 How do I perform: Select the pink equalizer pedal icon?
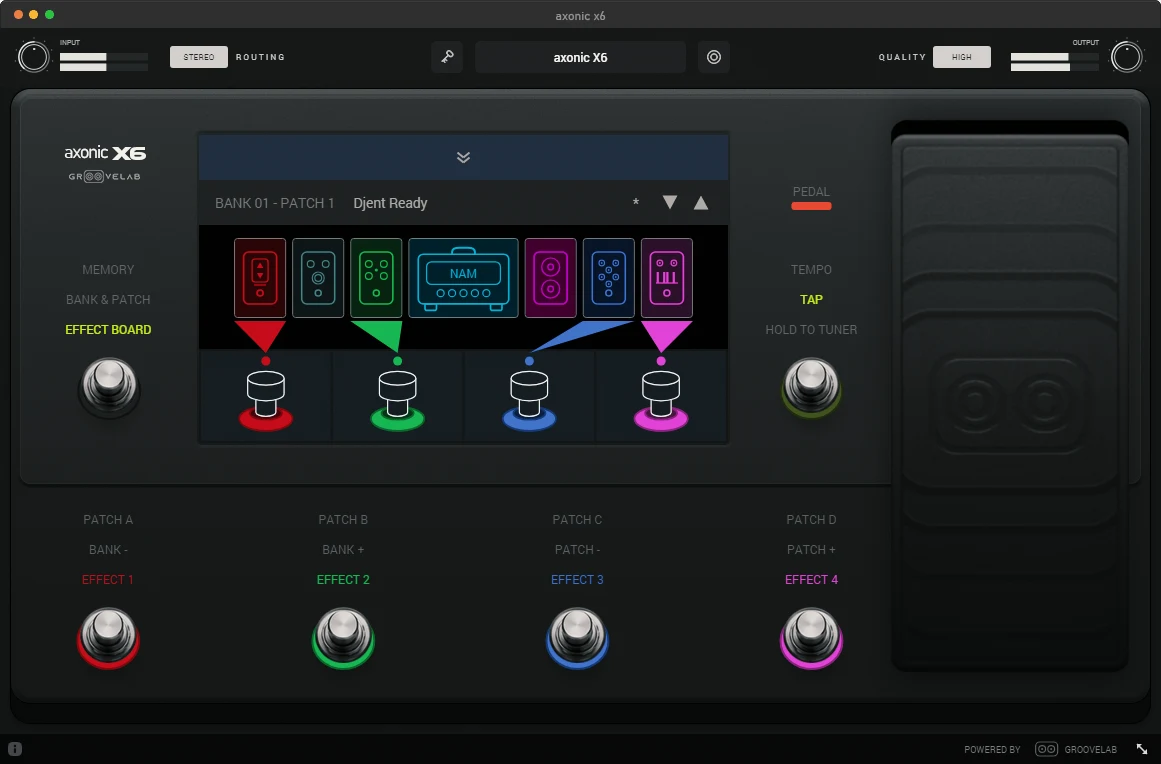[x=666, y=278]
